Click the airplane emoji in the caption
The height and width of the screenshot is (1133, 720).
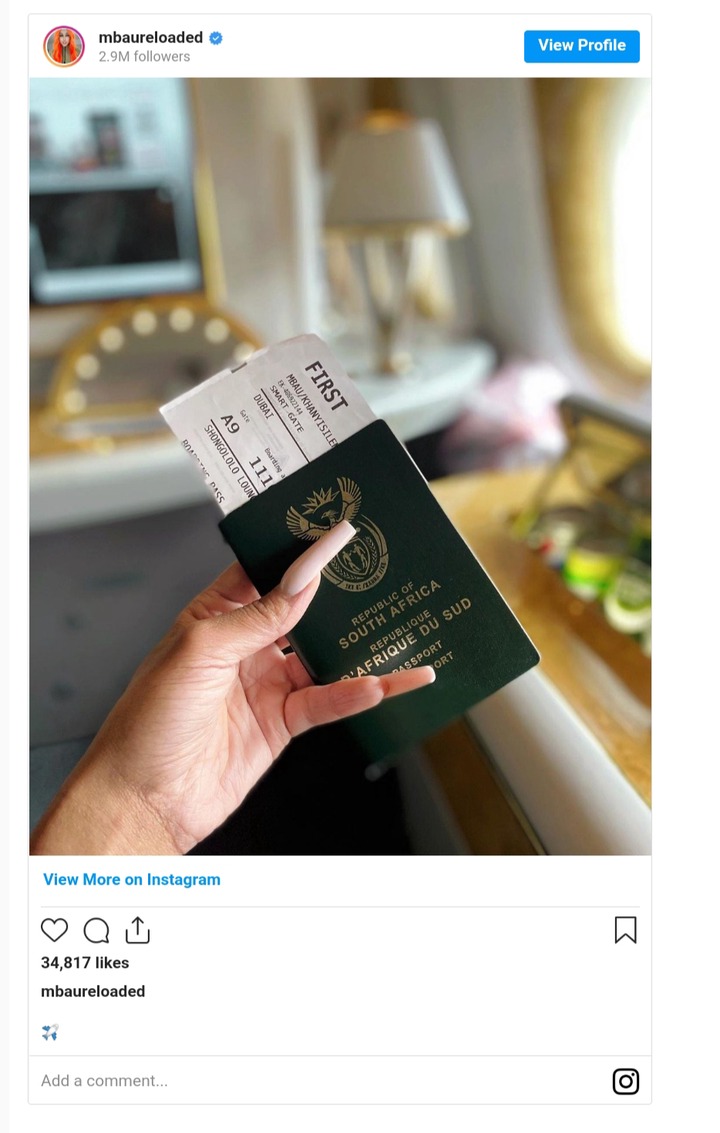[50, 1032]
